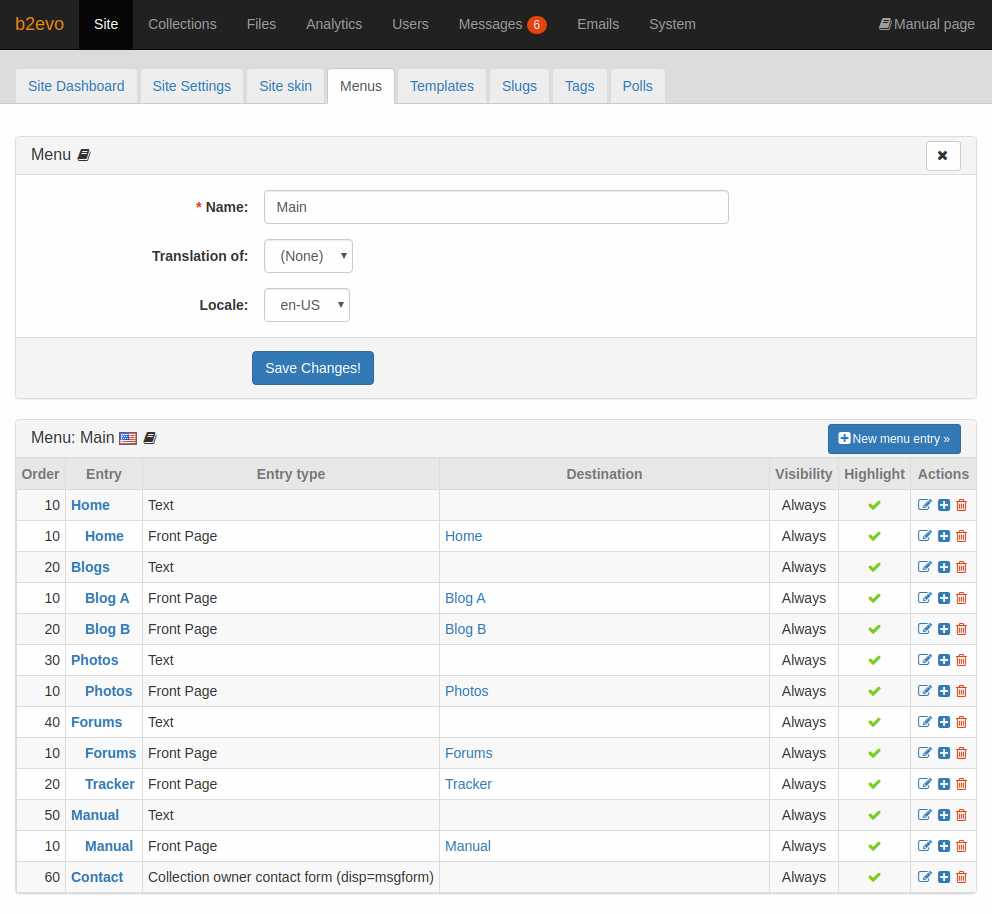This screenshot has height=914, width=992.
Task: Open manual icon beside Menu heading
Action: coord(84,155)
